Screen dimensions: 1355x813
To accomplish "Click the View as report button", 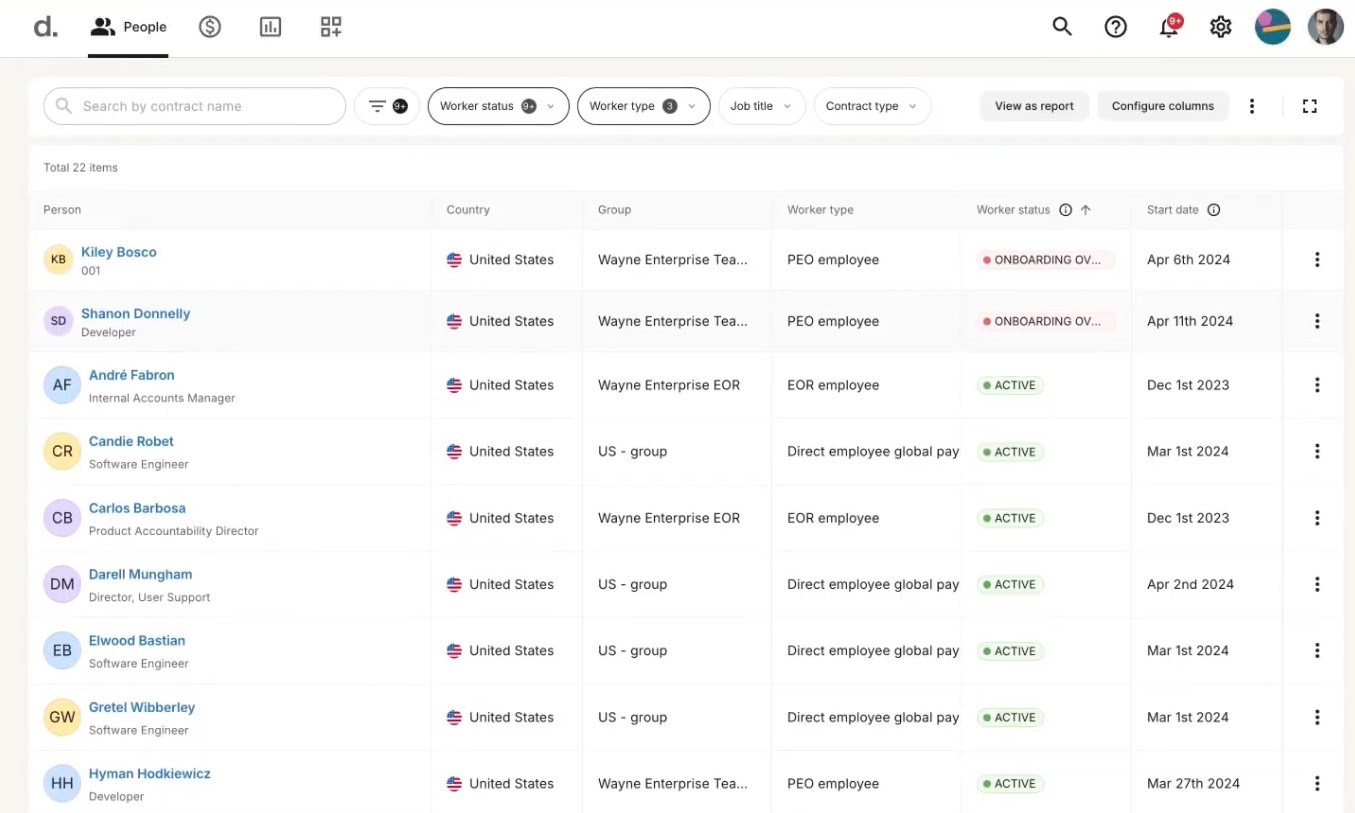I will pyautogui.click(x=1034, y=105).
